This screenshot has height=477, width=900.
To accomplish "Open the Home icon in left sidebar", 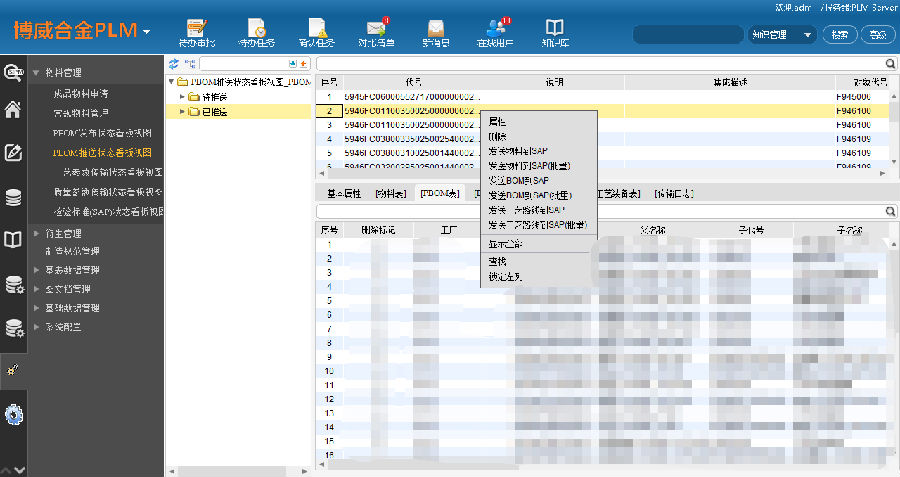I will click(13, 110).
